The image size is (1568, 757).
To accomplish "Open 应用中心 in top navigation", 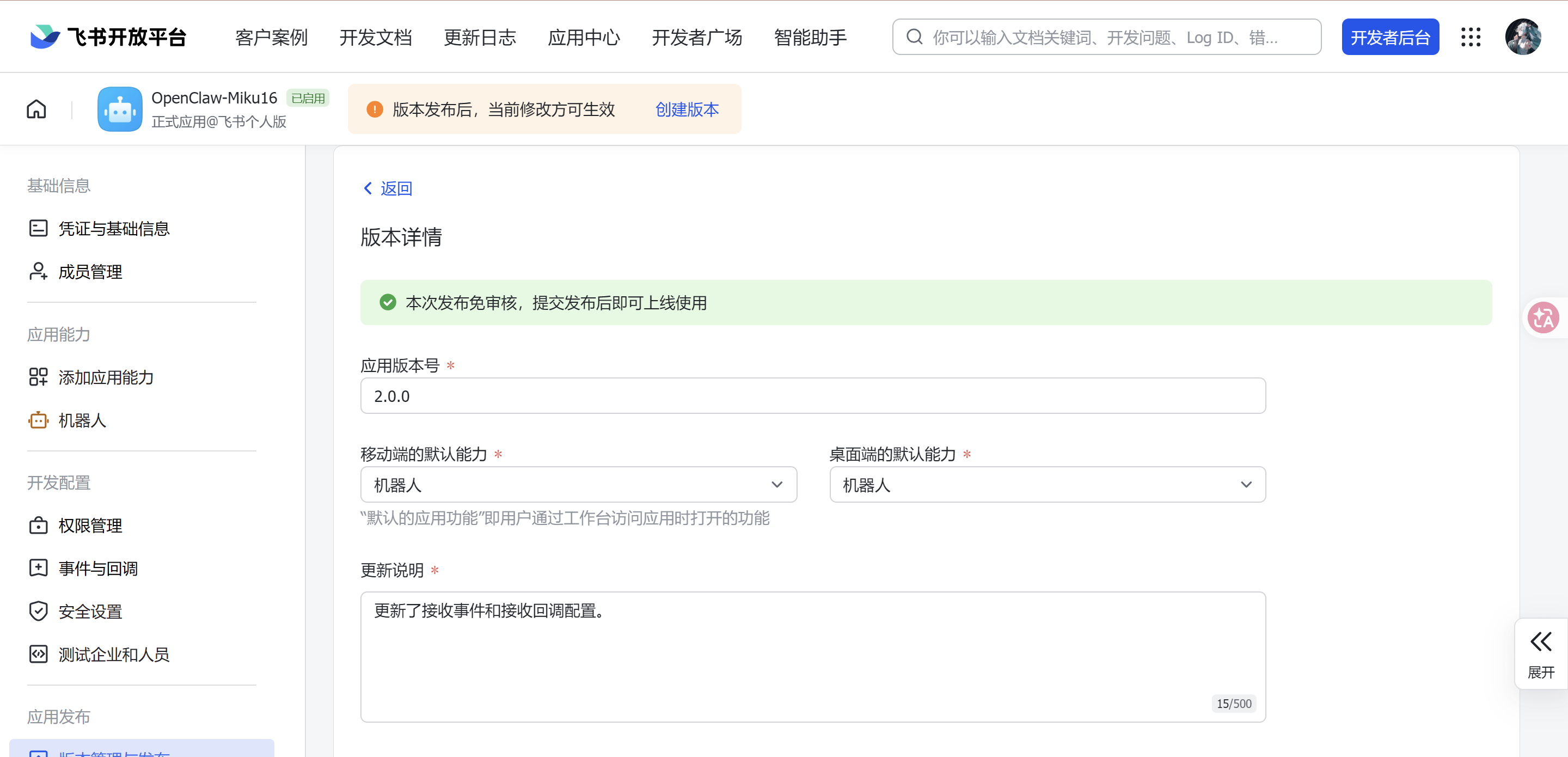I will 584,37.
